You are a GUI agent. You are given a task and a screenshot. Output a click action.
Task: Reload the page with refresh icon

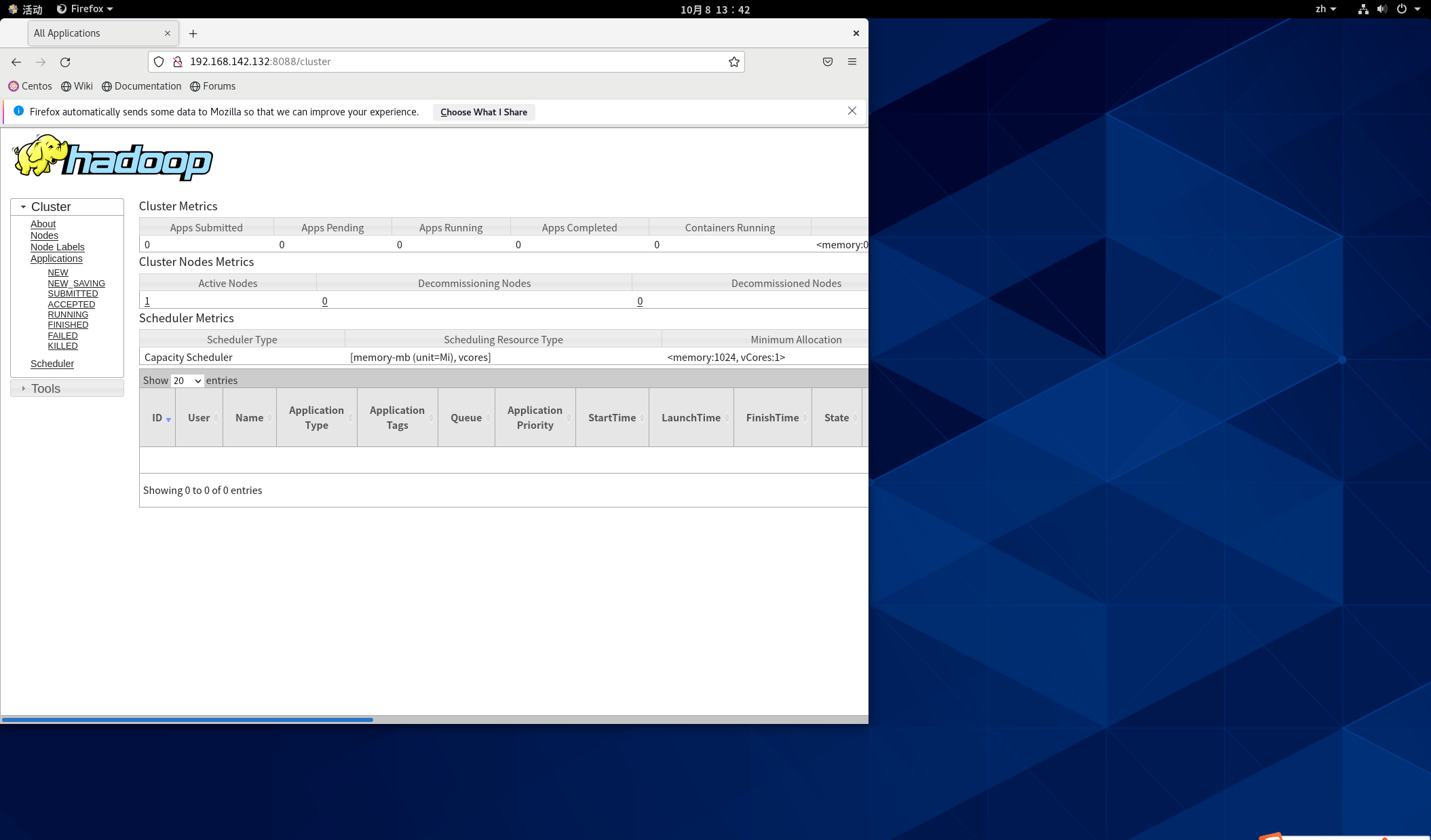point(65,62)
